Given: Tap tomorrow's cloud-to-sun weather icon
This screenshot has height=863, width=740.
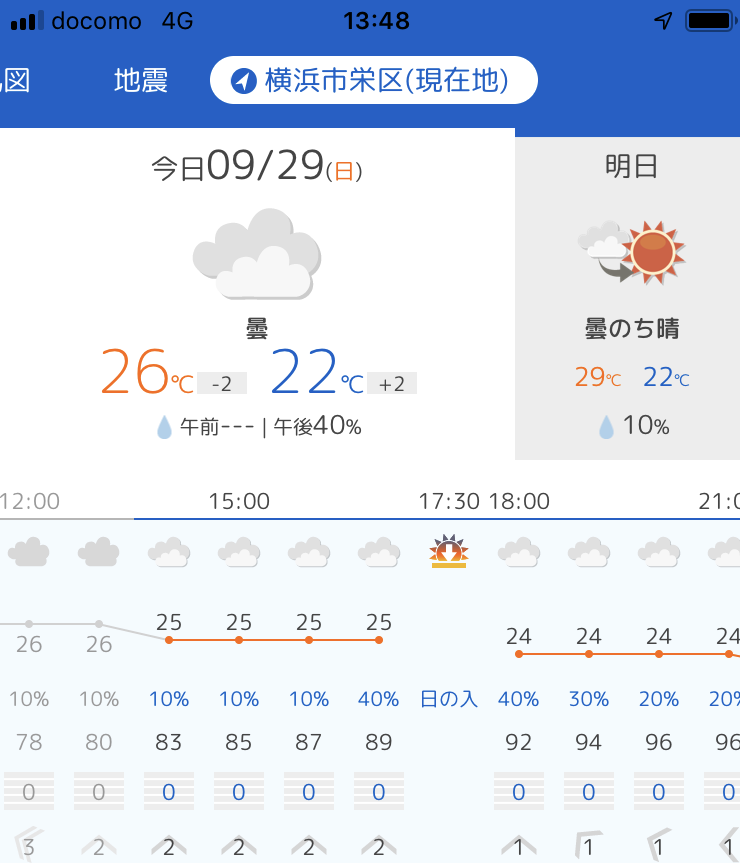Looking at the screenshot, I should tap(631, 253).
